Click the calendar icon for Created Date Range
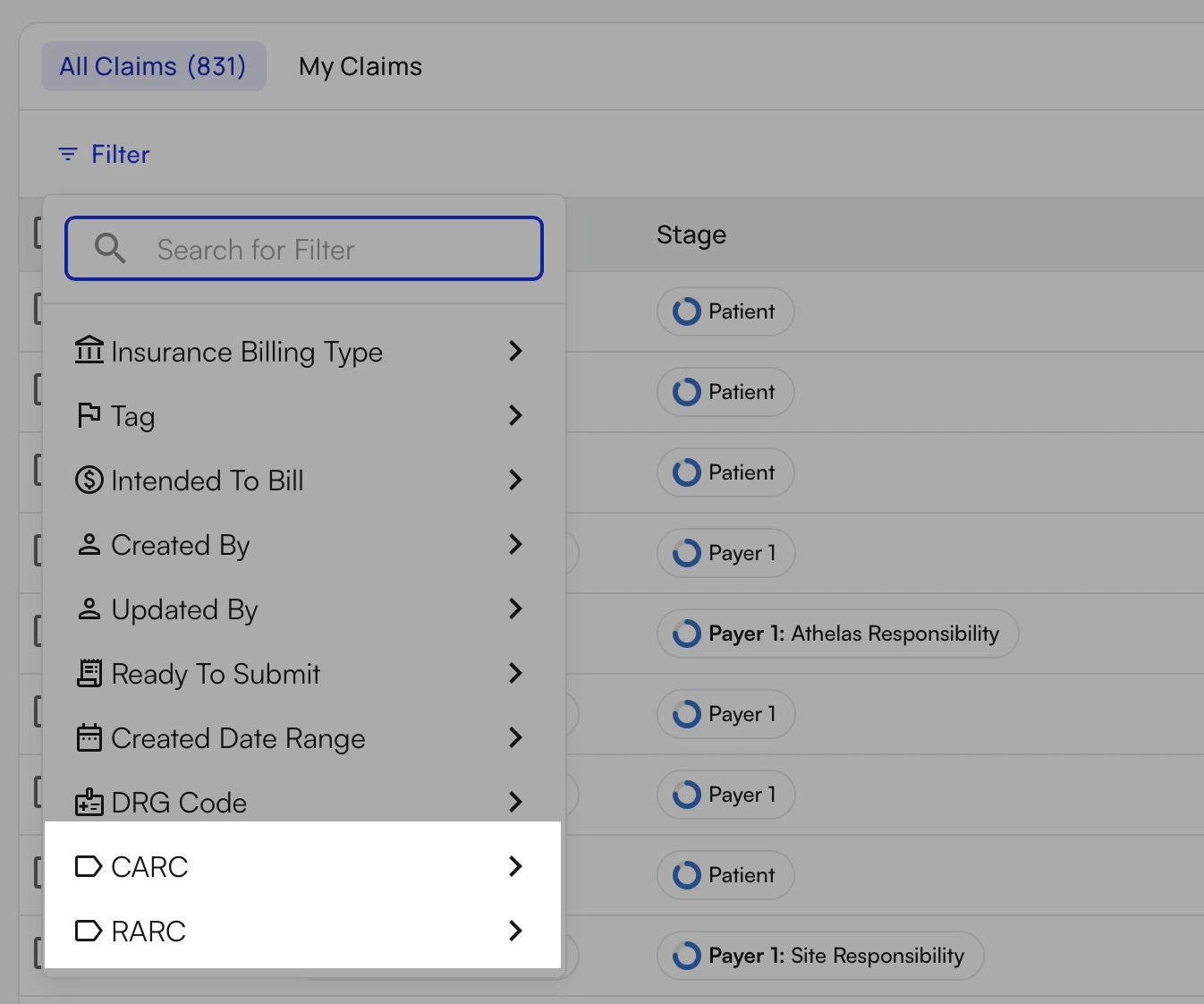1204x1004 pixels. click(x=89, y=737)
